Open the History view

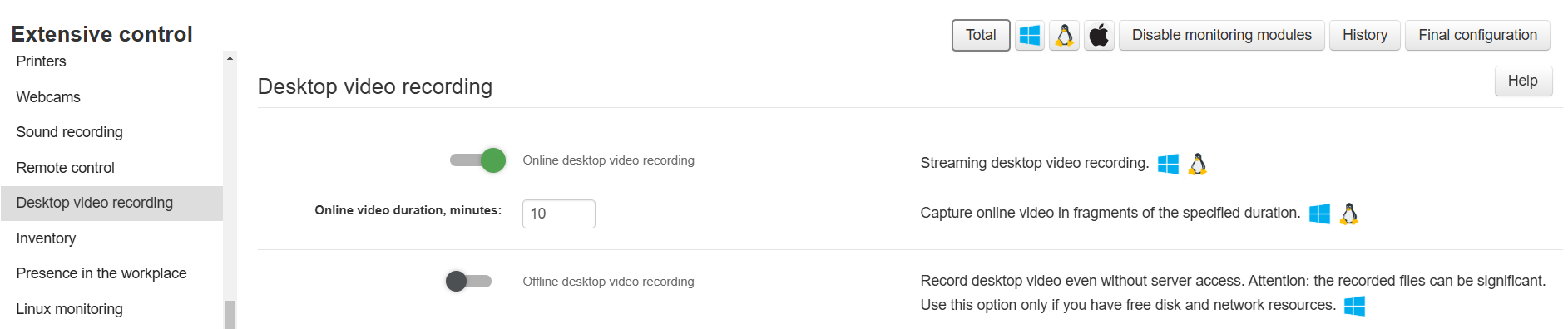(1364, 36)
